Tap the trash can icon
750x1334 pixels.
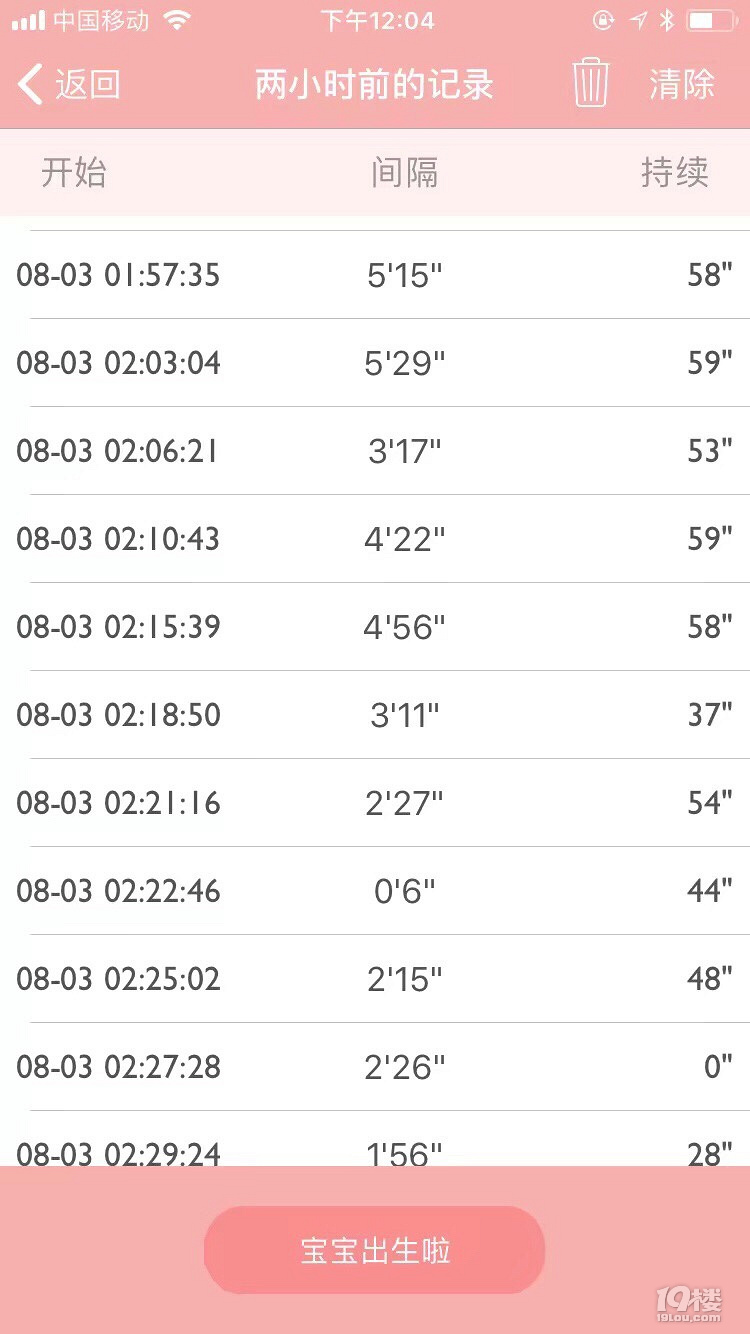591,82
